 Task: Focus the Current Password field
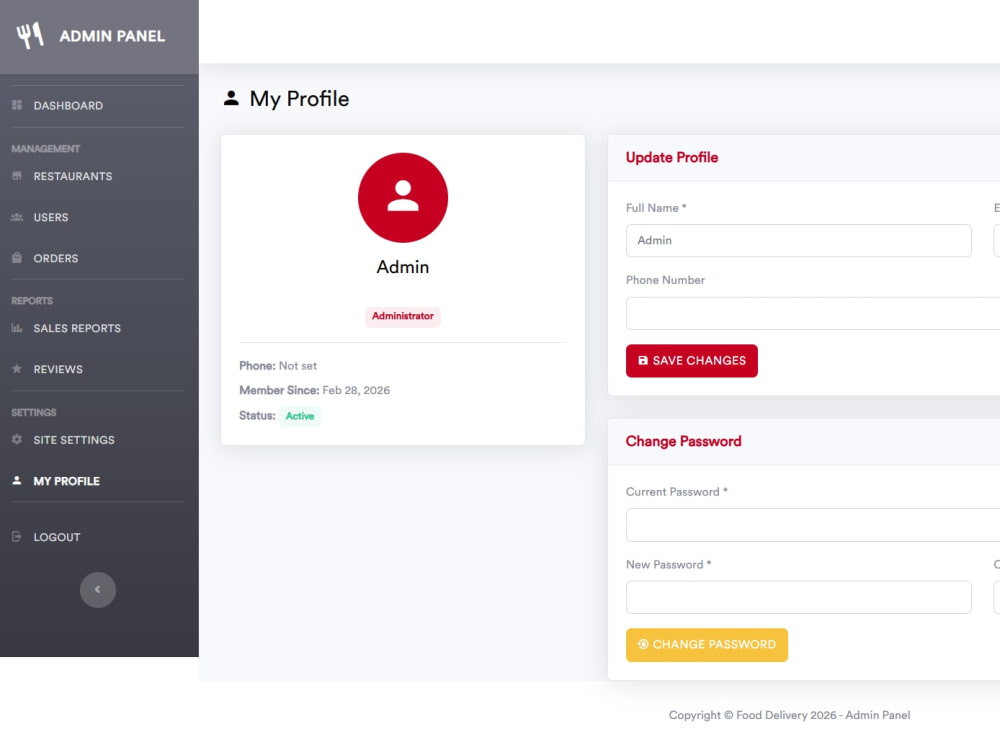(813, 525)
